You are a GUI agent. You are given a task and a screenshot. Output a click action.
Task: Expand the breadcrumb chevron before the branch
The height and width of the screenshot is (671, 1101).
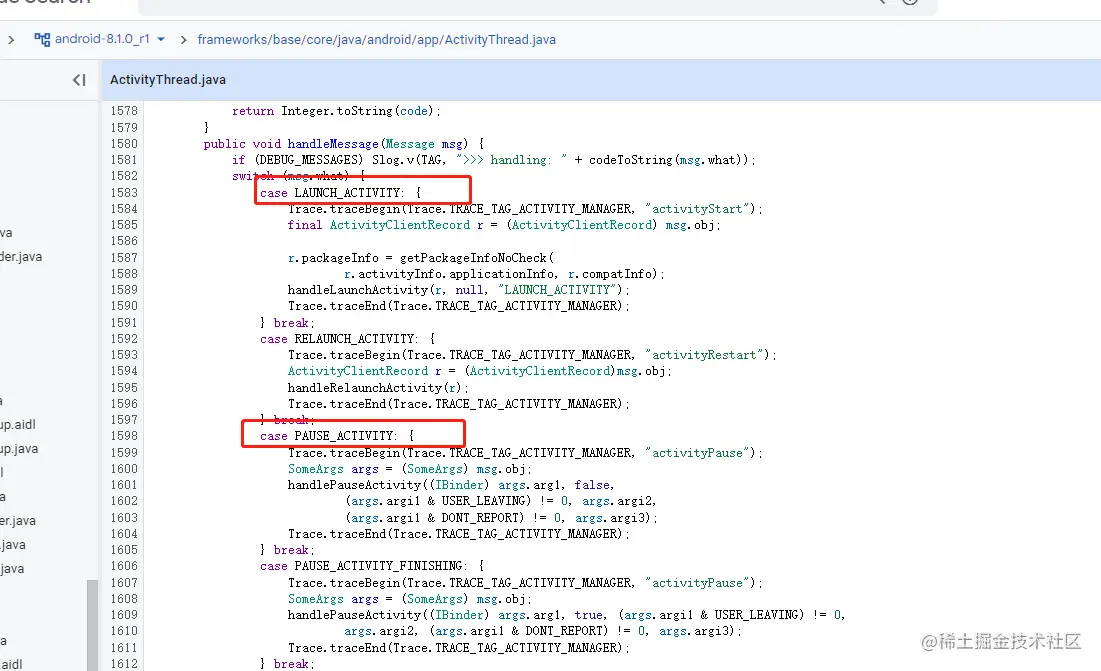pyautogui.click(x=11, y=40)
